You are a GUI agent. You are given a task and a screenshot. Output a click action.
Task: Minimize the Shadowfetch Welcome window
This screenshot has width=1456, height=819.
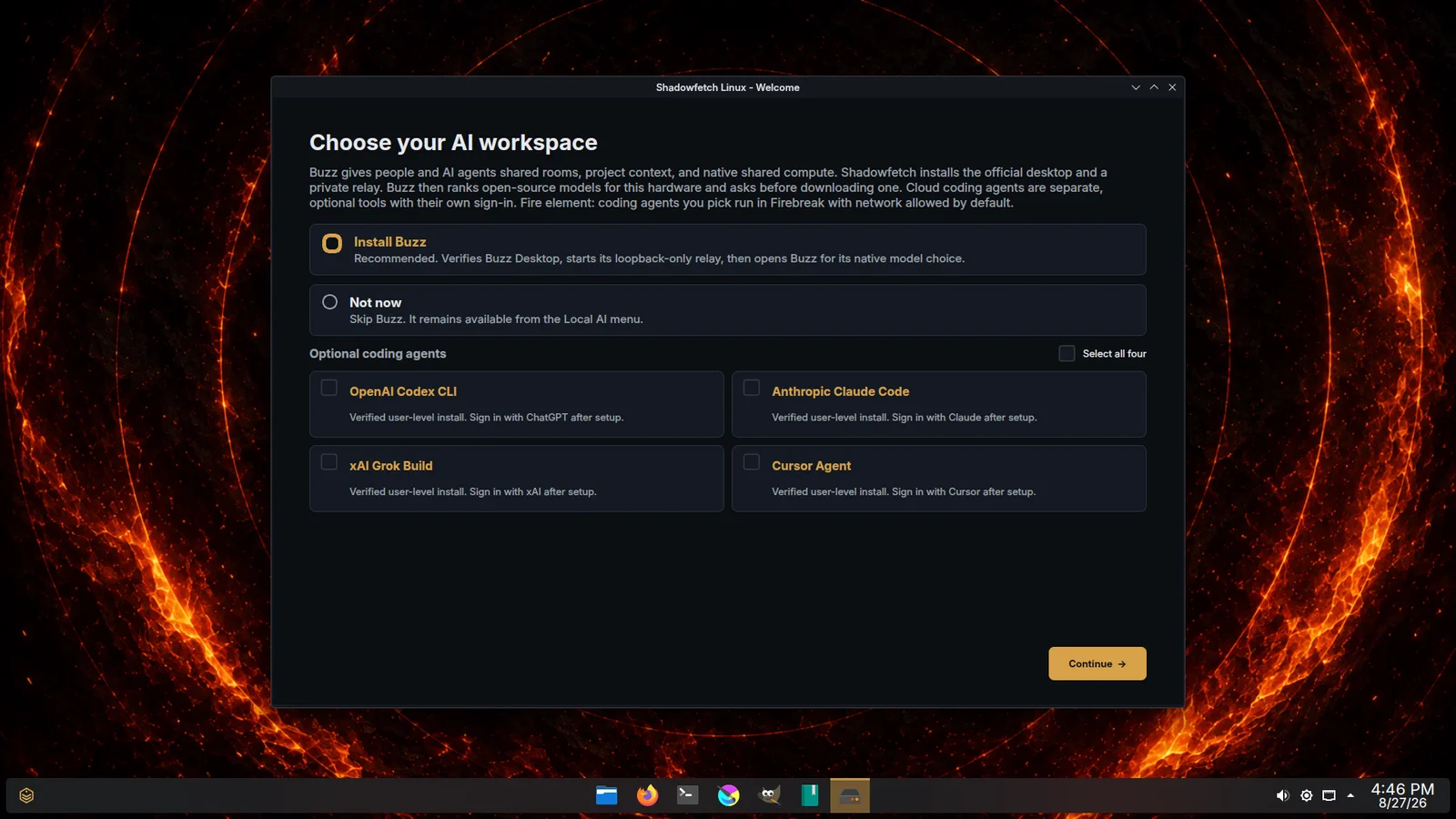point(1136,87)
